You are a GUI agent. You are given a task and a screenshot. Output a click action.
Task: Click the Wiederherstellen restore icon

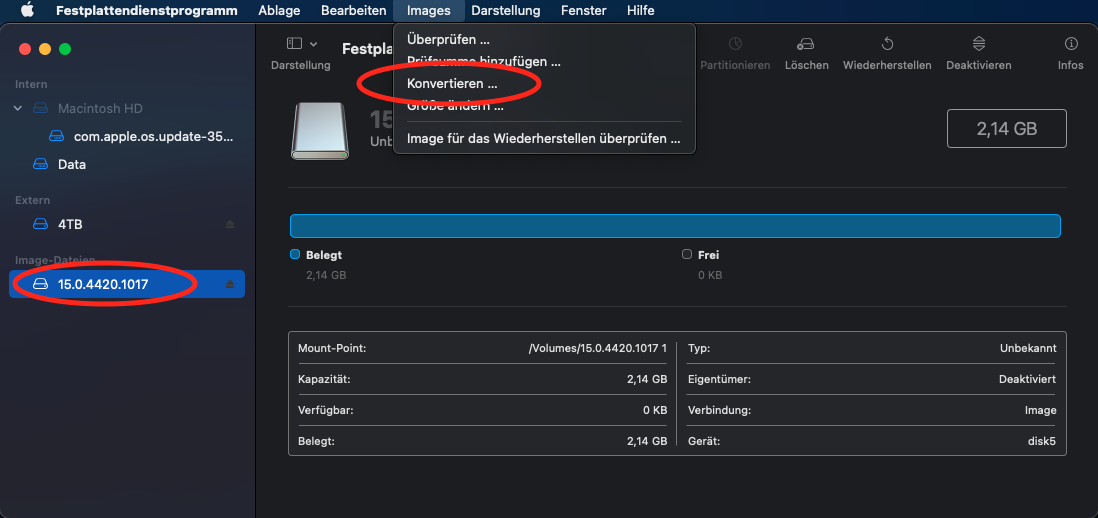tap(887, 44)
